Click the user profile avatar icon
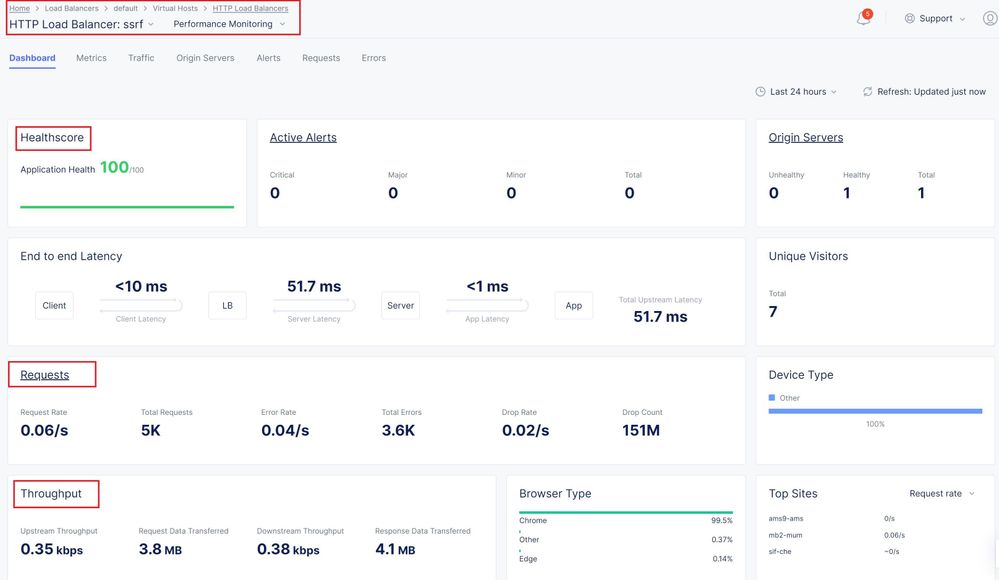The height and width of the screenshot is (580, 999). pyautogui.click(x=989, y=19)
